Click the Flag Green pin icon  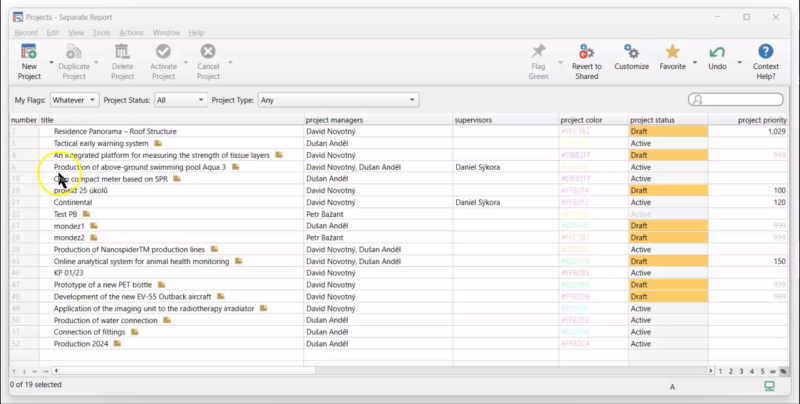coord(538,52)
